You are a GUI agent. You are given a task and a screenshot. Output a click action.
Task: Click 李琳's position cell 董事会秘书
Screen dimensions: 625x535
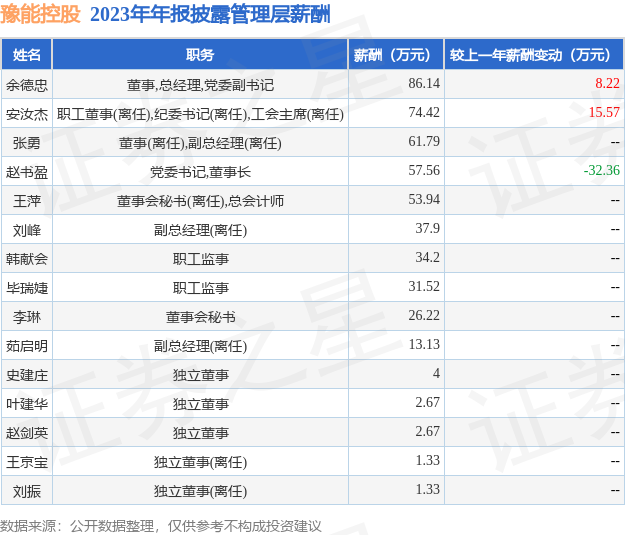[x=200, y=317]
